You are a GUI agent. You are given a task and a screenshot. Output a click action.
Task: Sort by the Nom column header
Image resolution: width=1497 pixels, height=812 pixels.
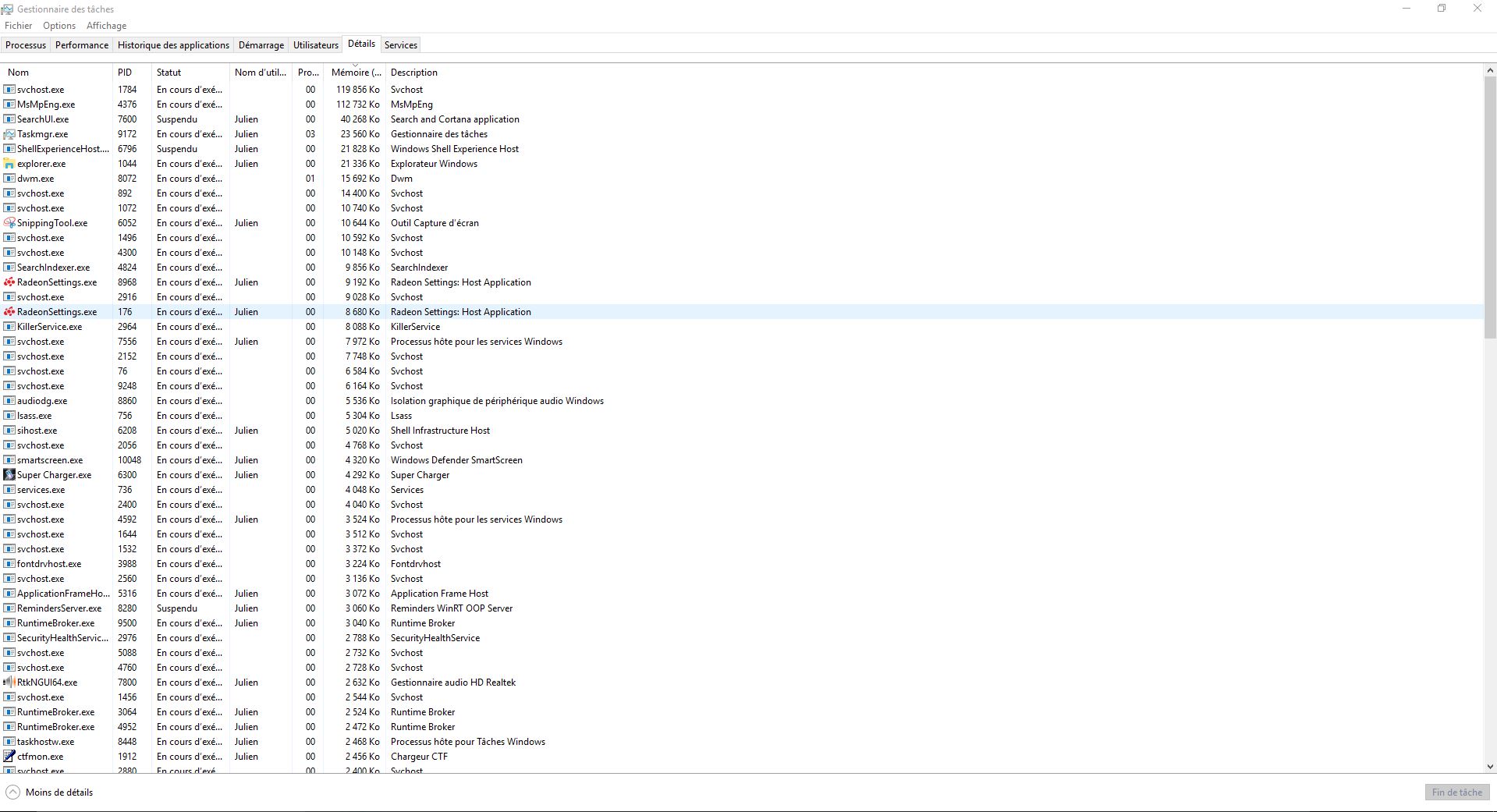click(x=57, y=73)
